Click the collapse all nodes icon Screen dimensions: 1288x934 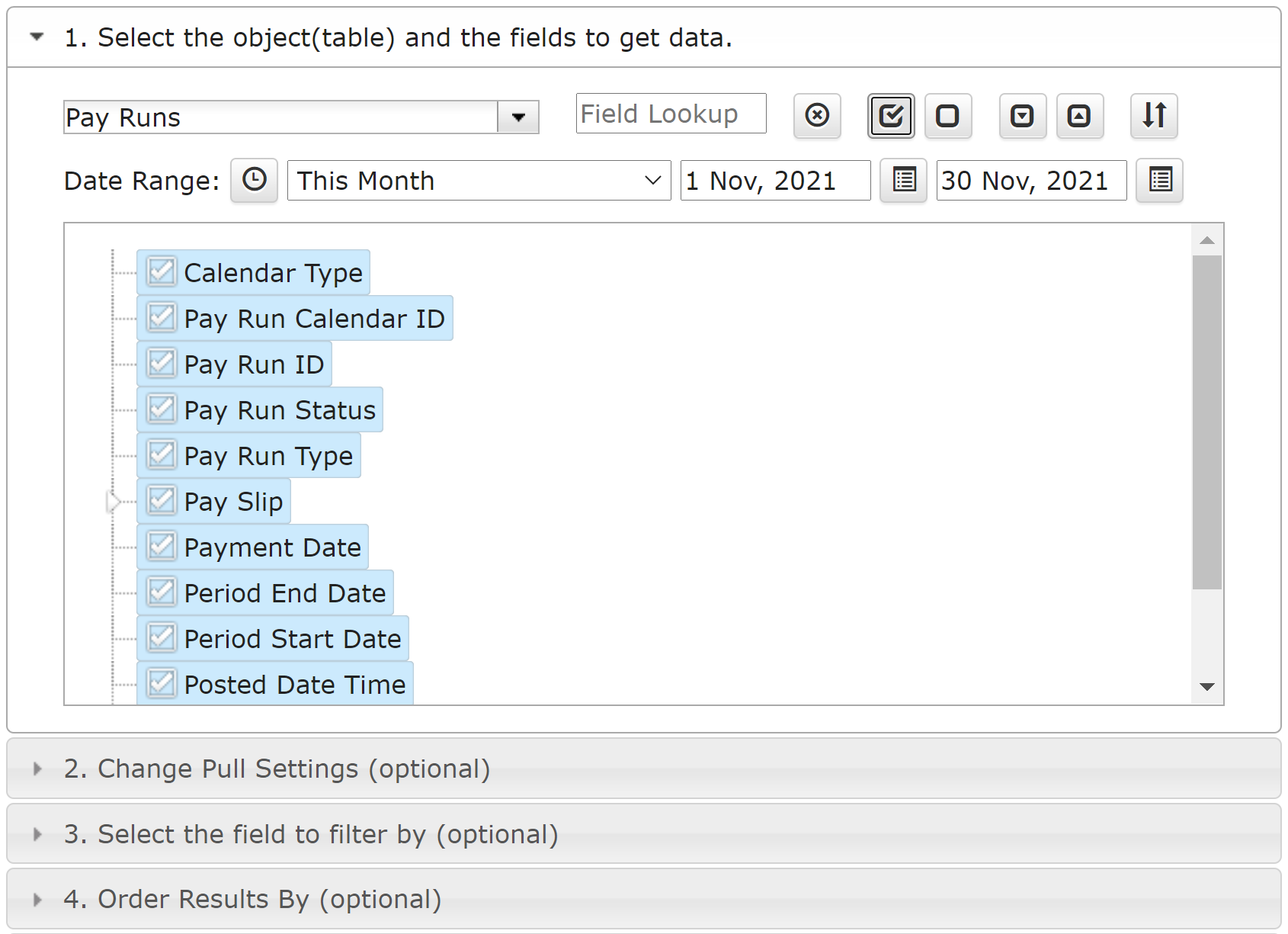tap(1080, 116)
